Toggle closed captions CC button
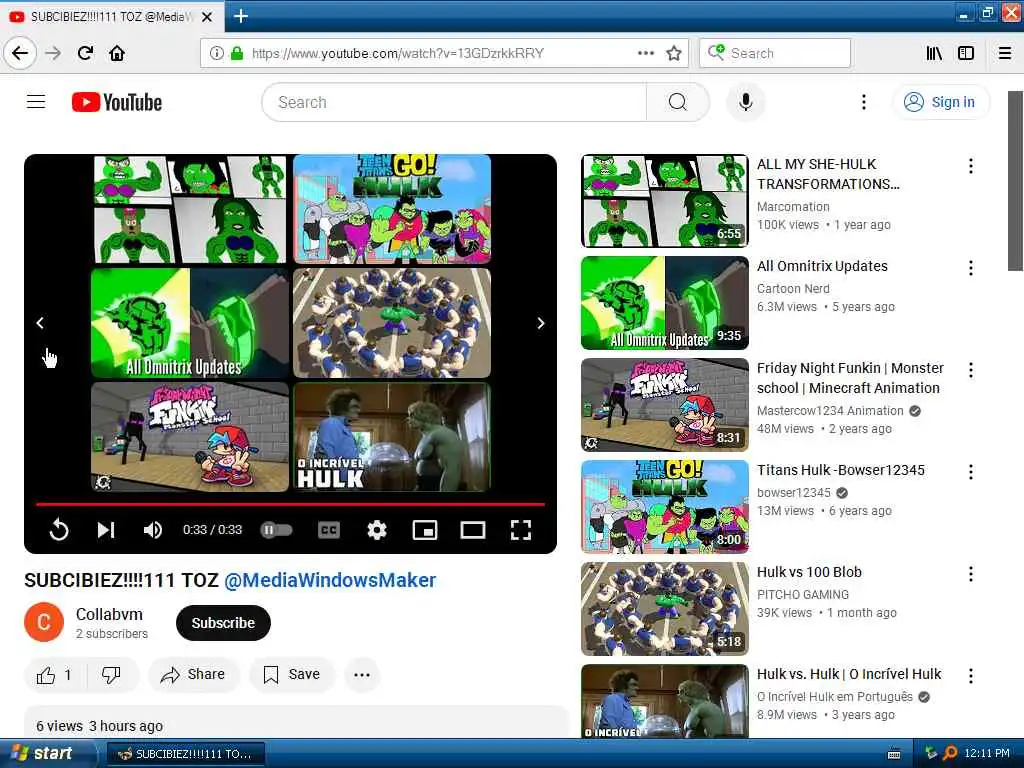Image resolution: width=1024 pixels, height=768 pixels. click(x=328, y=530)
